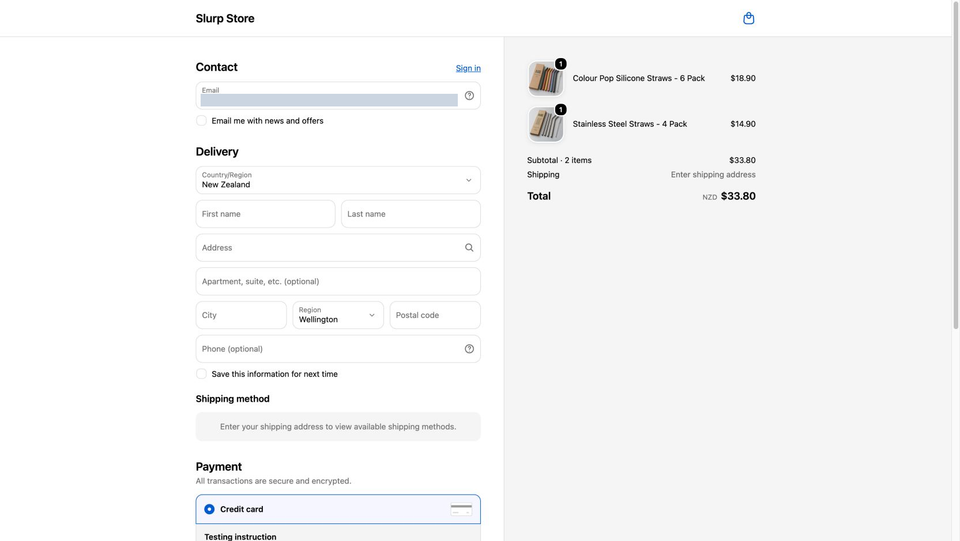The height and width of the screenshot is (541, 960).
Task: Click the Subtotal · 2 items label
Action: click(559, 160)
